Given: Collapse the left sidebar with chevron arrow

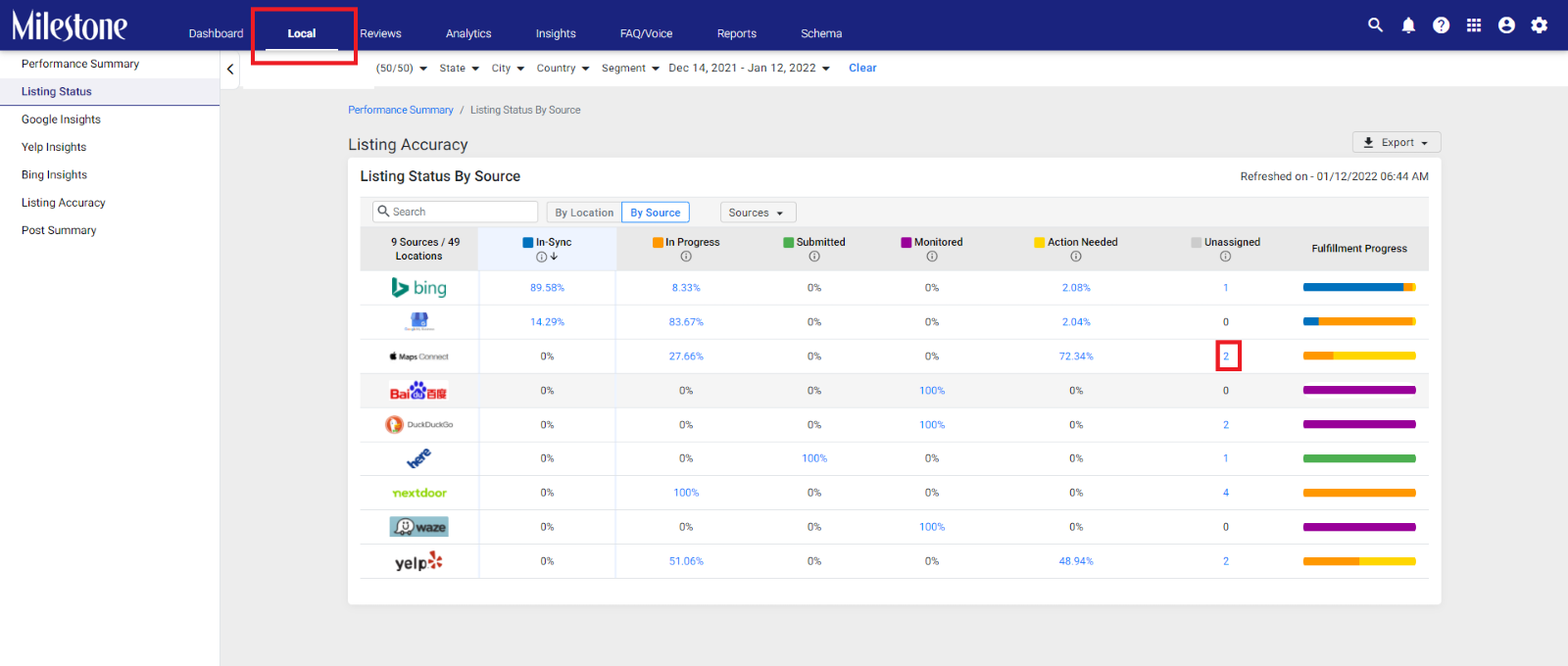Looking at the screenshot, I should pyautogui.click(x=230, y=70).
